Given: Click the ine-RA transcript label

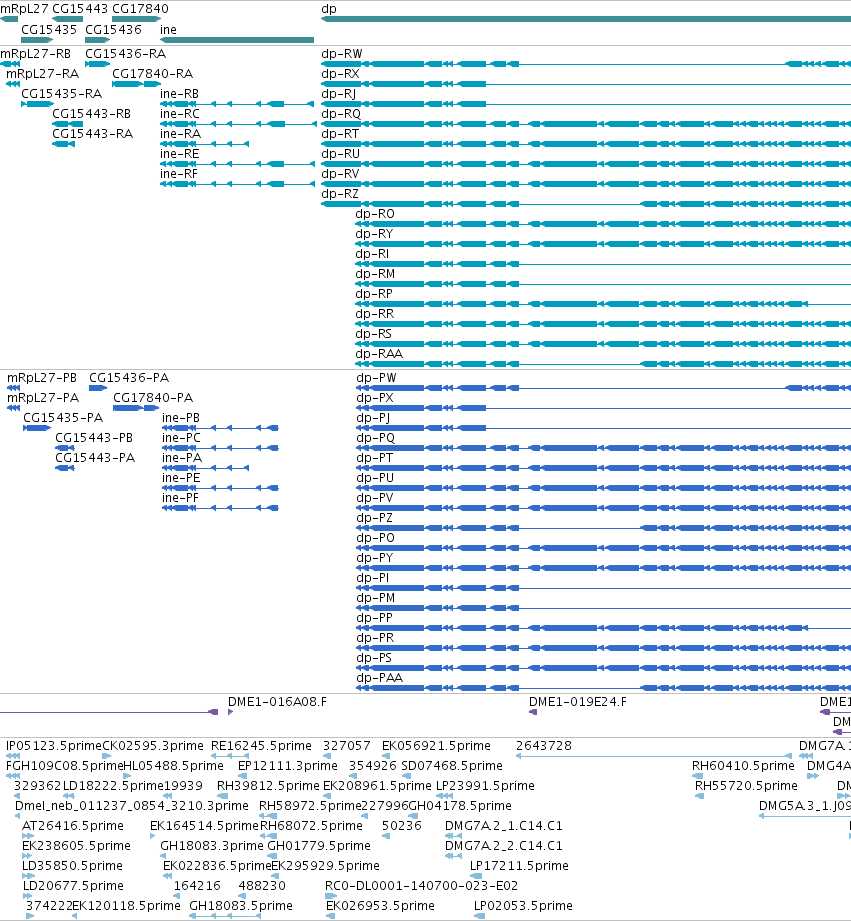Looking at the screenshot, I should pos(180,134).
